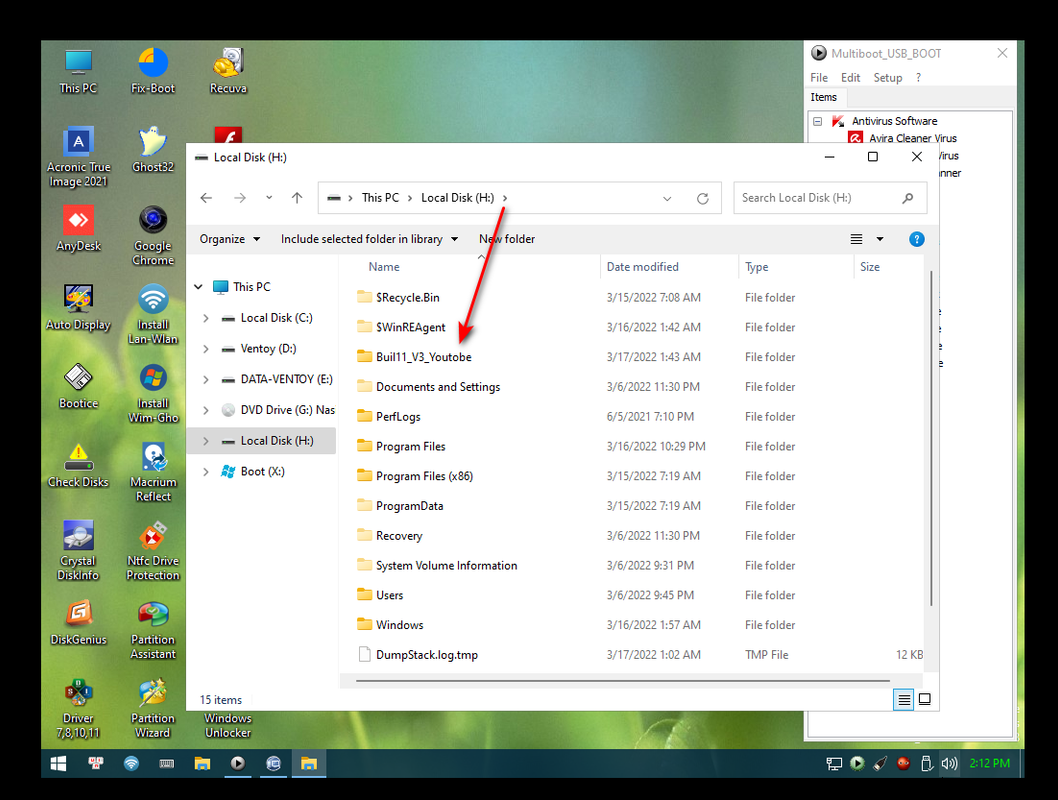
Task: Click the File Explorer taskbar button
Action: pyautogui.click(x=309, y=764)
